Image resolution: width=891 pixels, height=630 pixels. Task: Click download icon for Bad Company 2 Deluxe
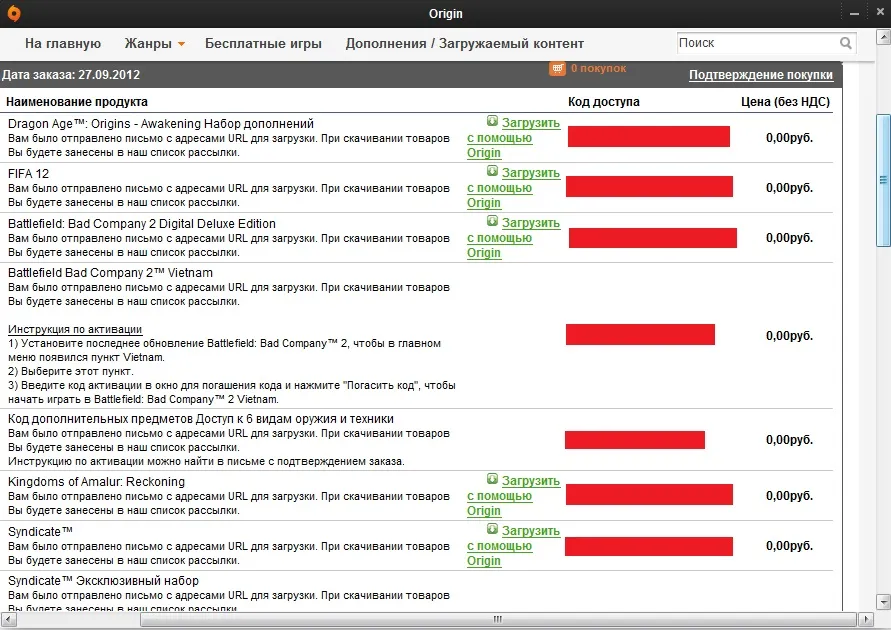pos(492,221)
